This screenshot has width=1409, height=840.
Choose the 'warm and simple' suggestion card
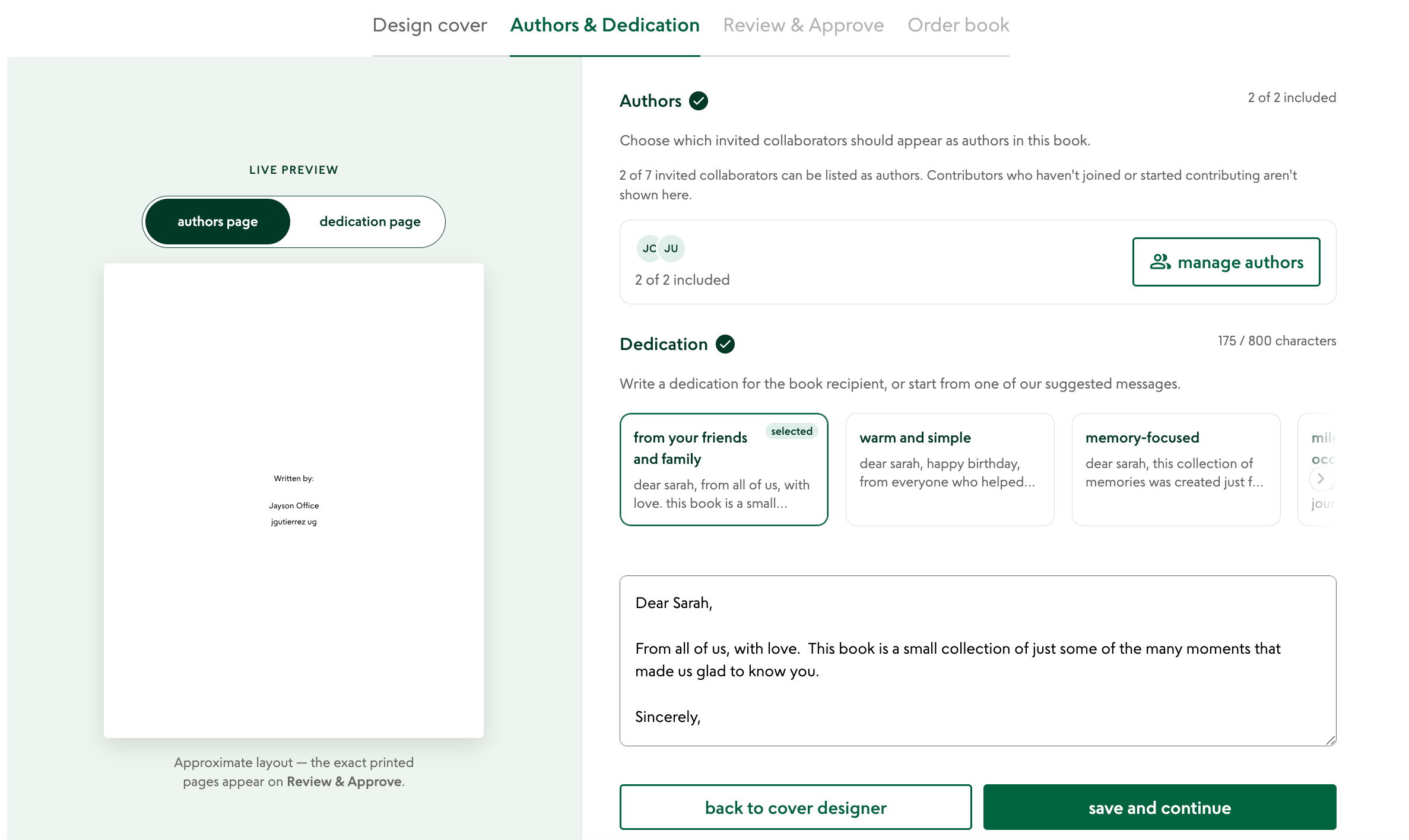[950, 469]
